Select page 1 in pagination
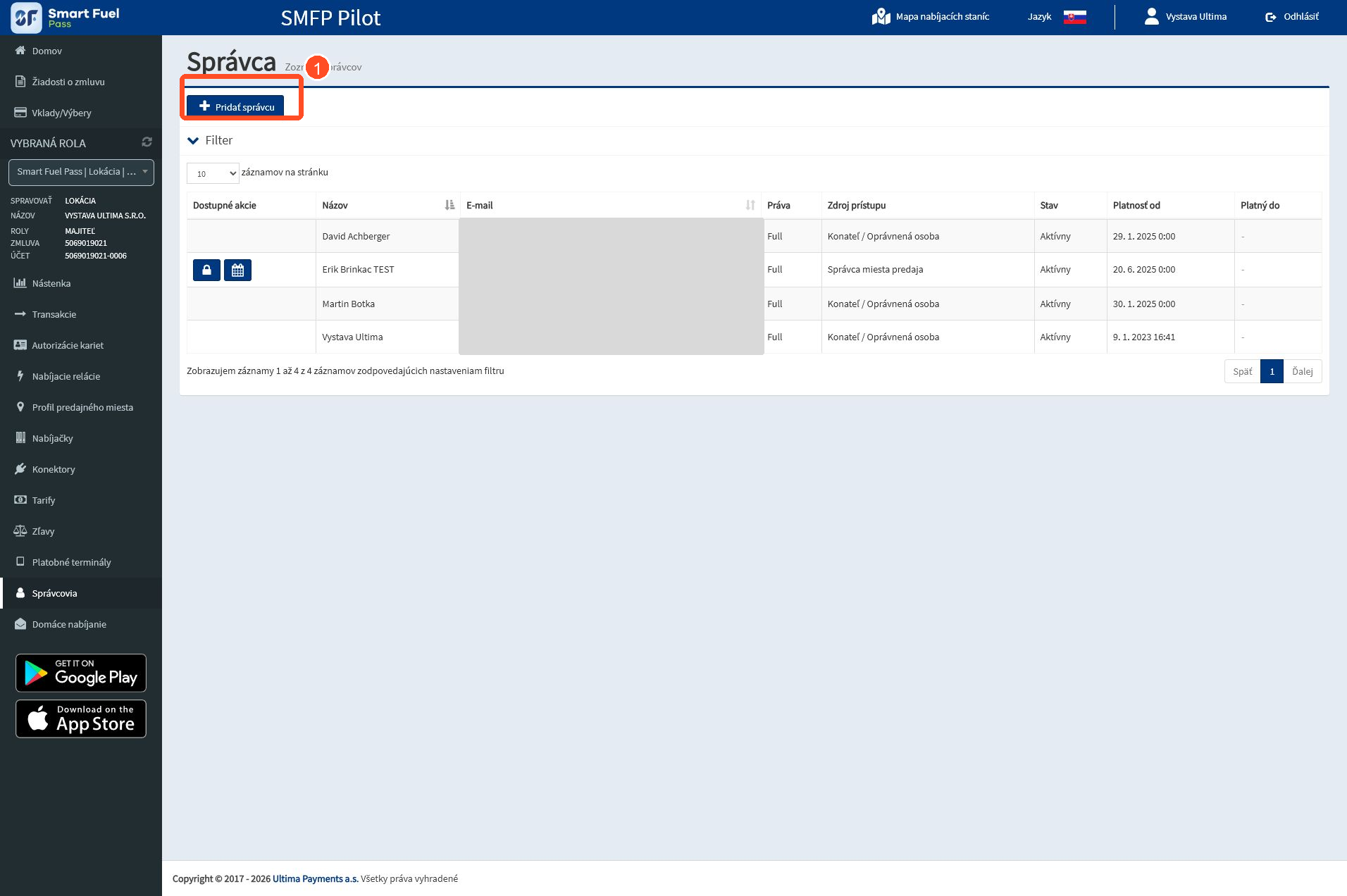This screenshot has height=896, width=1347. click(x=1272, y=371)
